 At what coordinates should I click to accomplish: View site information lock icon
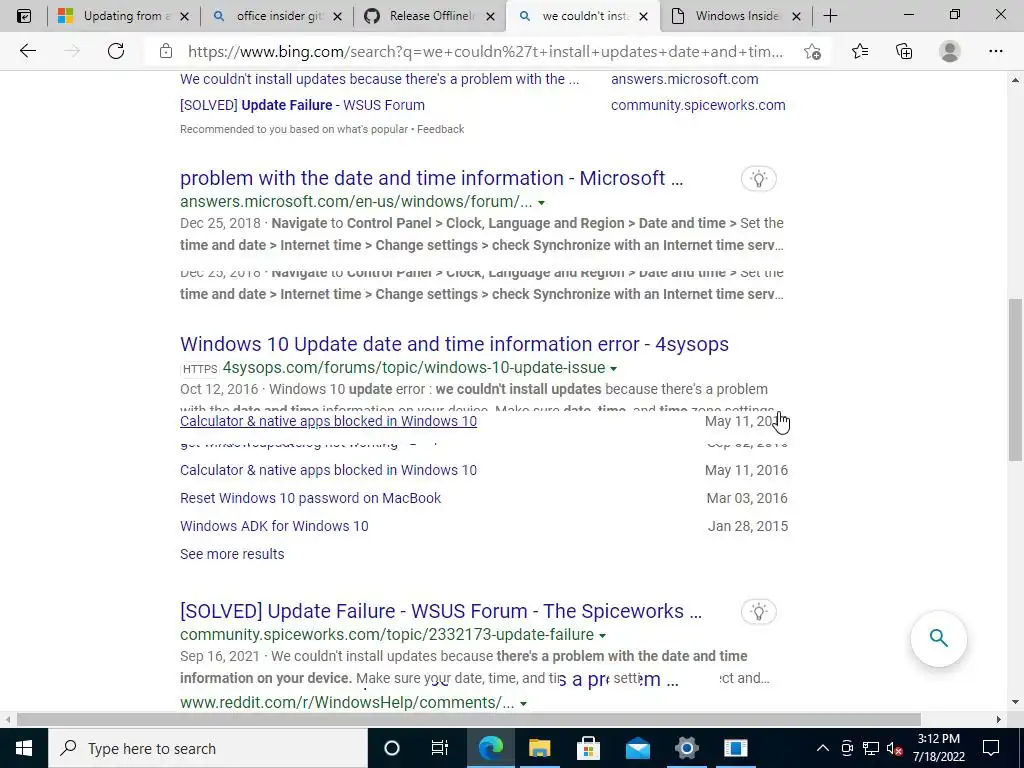click(x=166, y=51)
